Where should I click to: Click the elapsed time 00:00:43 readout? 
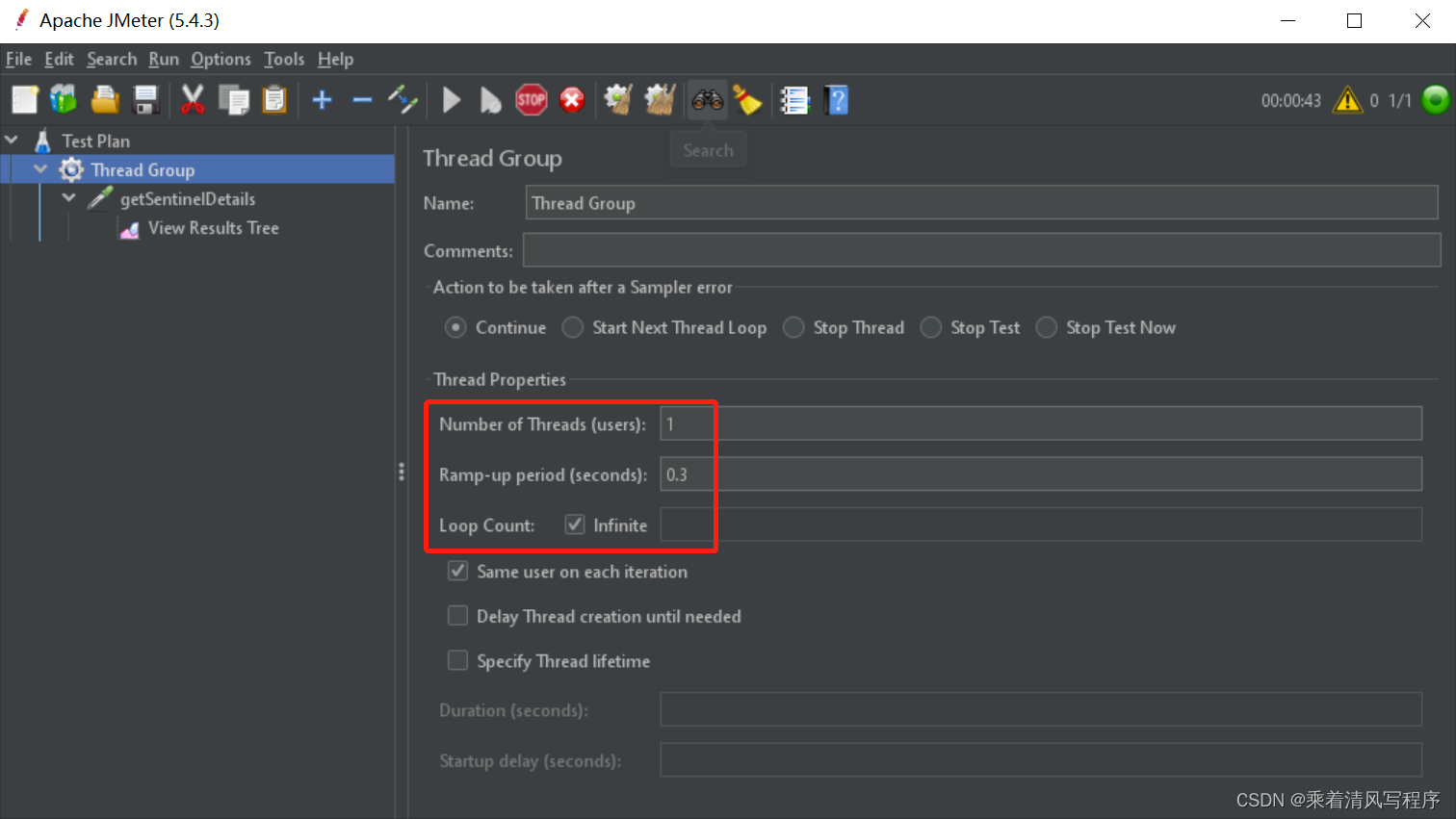pyautogui.click(x=1291, y=100)
